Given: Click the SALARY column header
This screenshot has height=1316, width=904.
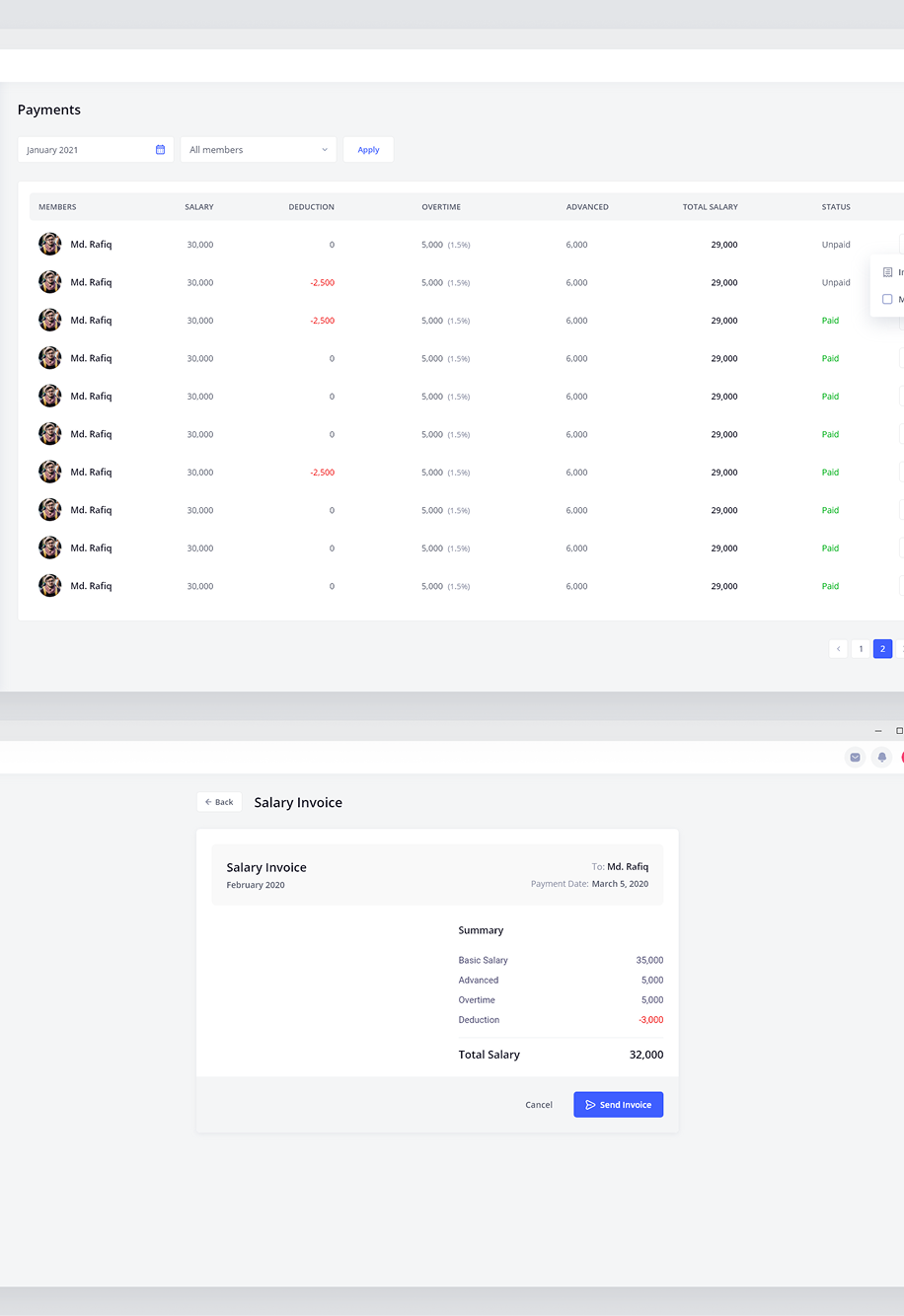Looking at the screenshot, I should pos(199,207).
